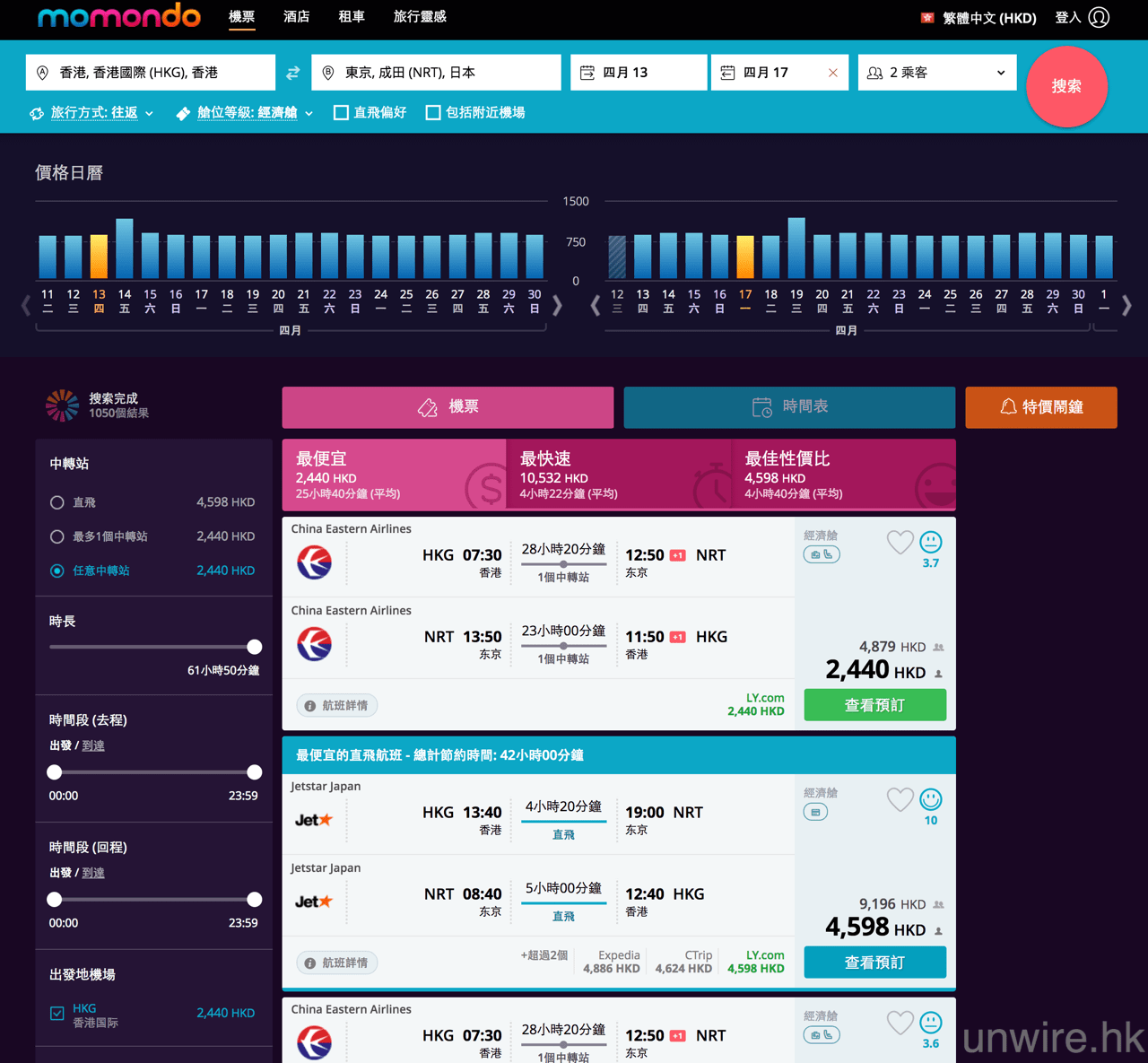Enable the 直飛偏好 checkbox
1148x1063 pixels.
(342, 113)
